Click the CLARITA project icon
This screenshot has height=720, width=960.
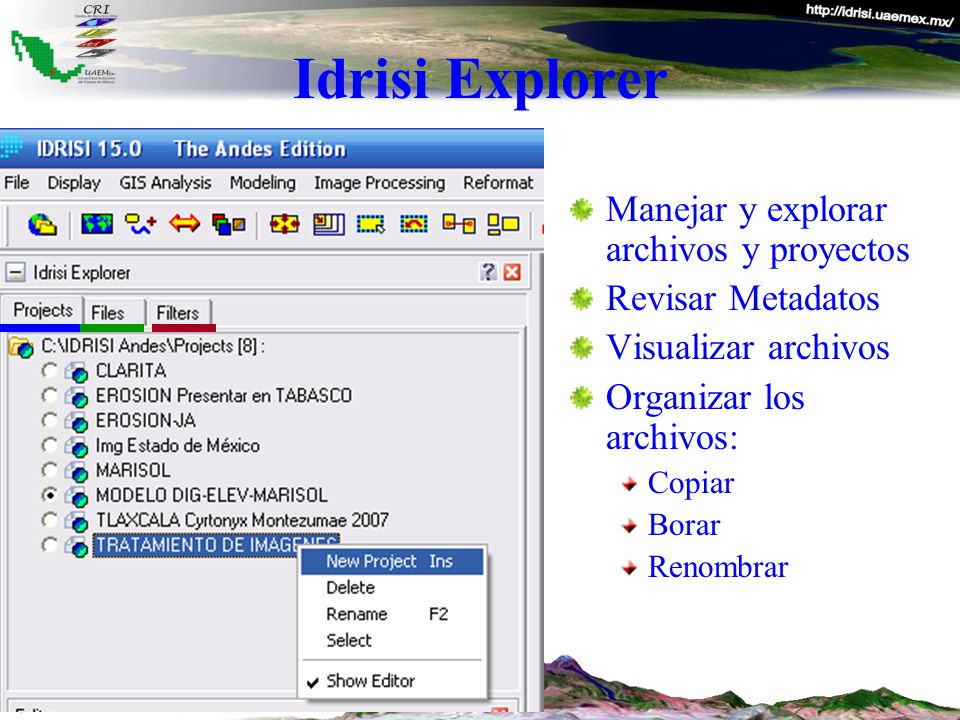pyautogui.click(x=77, y=372)
